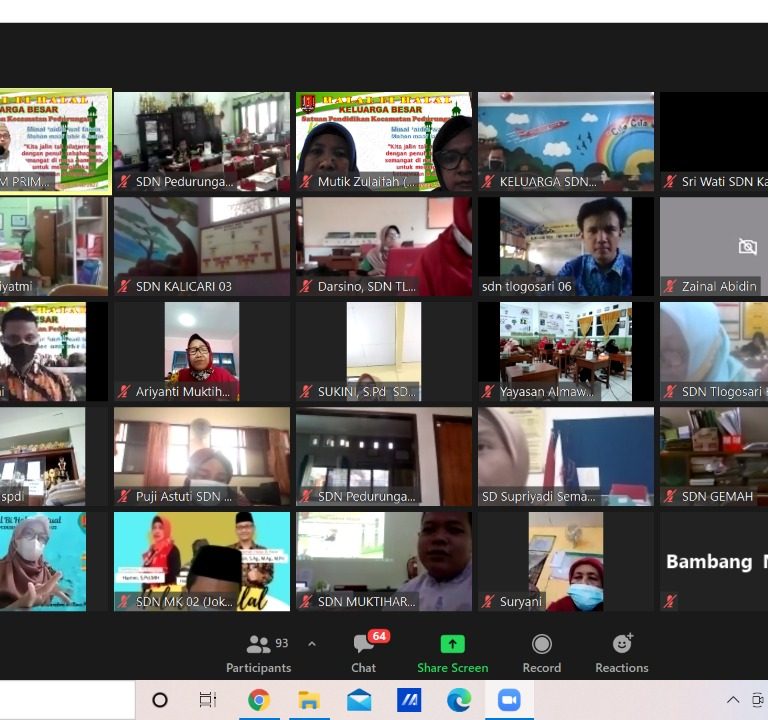Click the Participants label
Viewport: 768px width, 720px height.
[x=259, y=668]
